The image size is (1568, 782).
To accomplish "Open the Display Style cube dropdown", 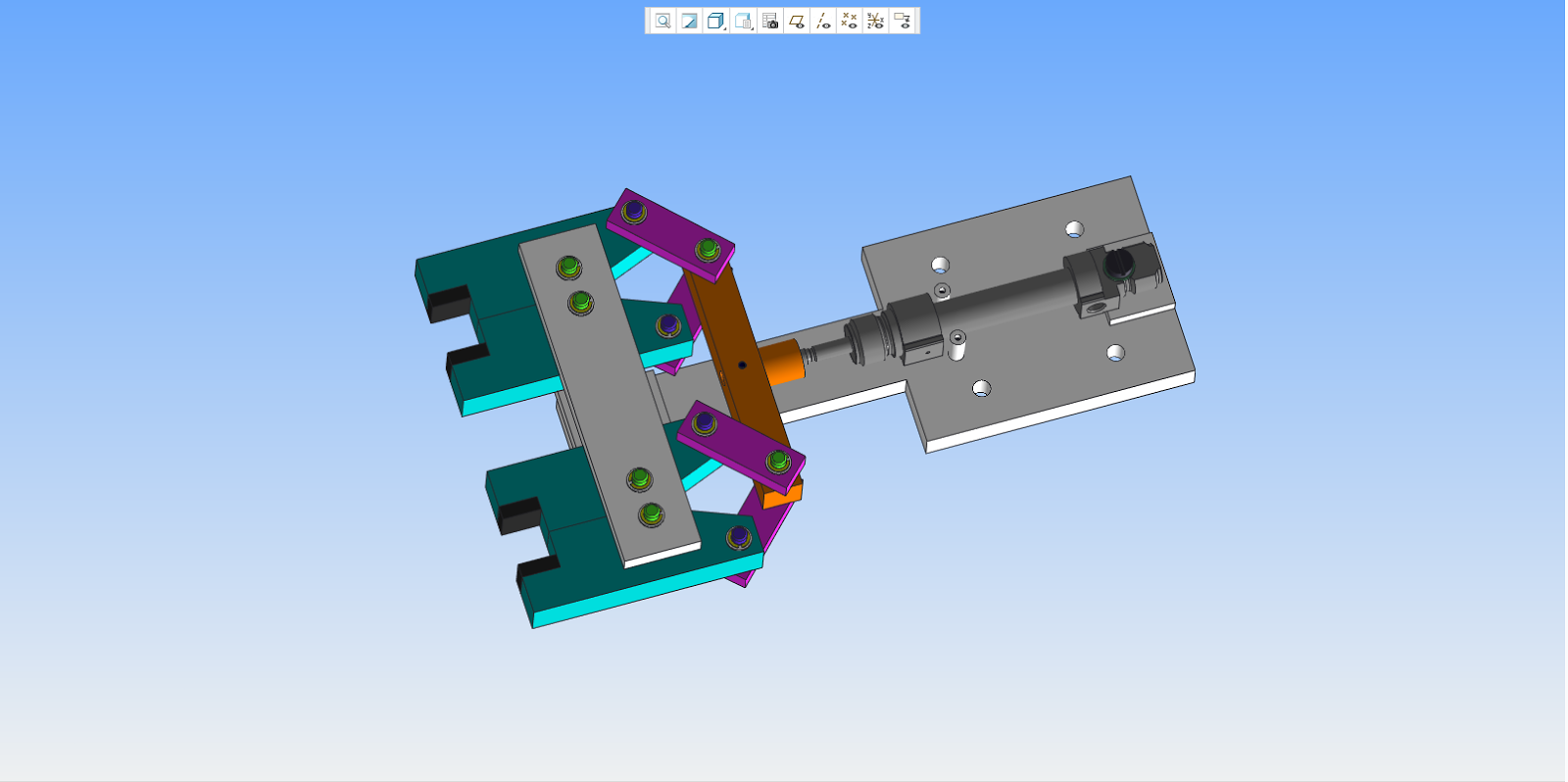I will 716,21.
